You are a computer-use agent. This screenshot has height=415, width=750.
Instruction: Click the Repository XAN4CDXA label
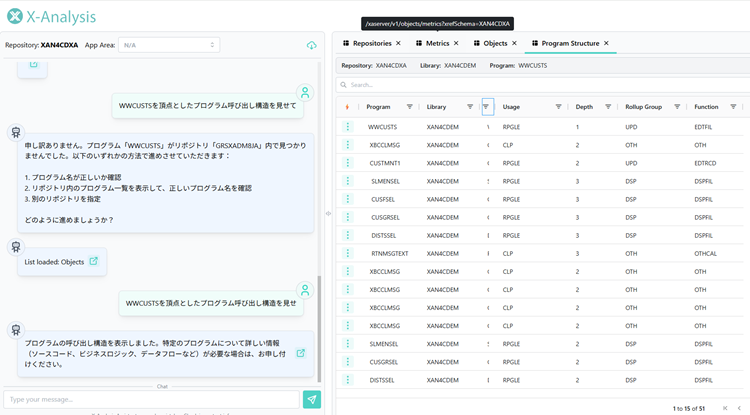click(x=42, y=45)
